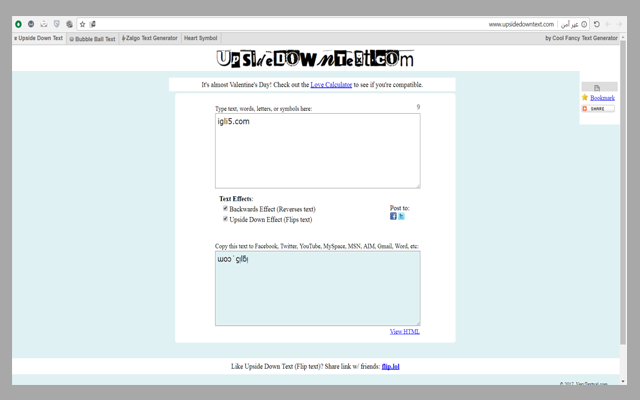Click the browser back arrow

point(609,24)
